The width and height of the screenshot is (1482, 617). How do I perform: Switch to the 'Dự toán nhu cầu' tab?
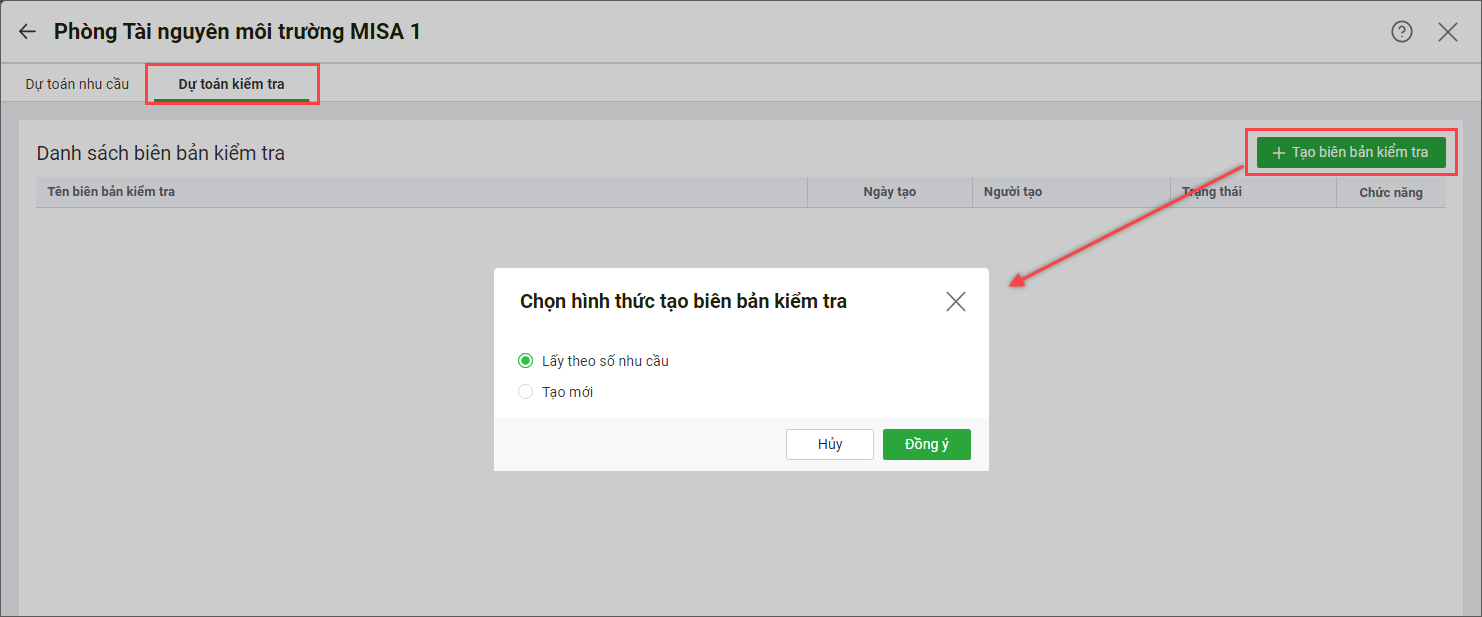[x=77, y=84]
